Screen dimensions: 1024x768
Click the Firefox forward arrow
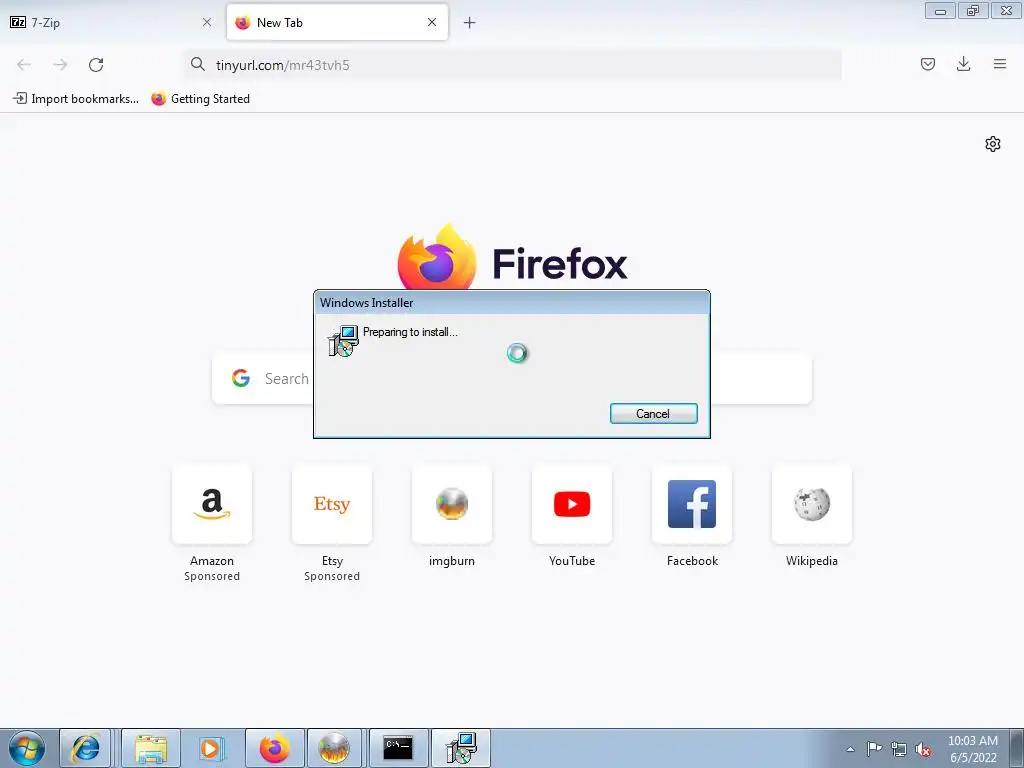coord(60,65)
